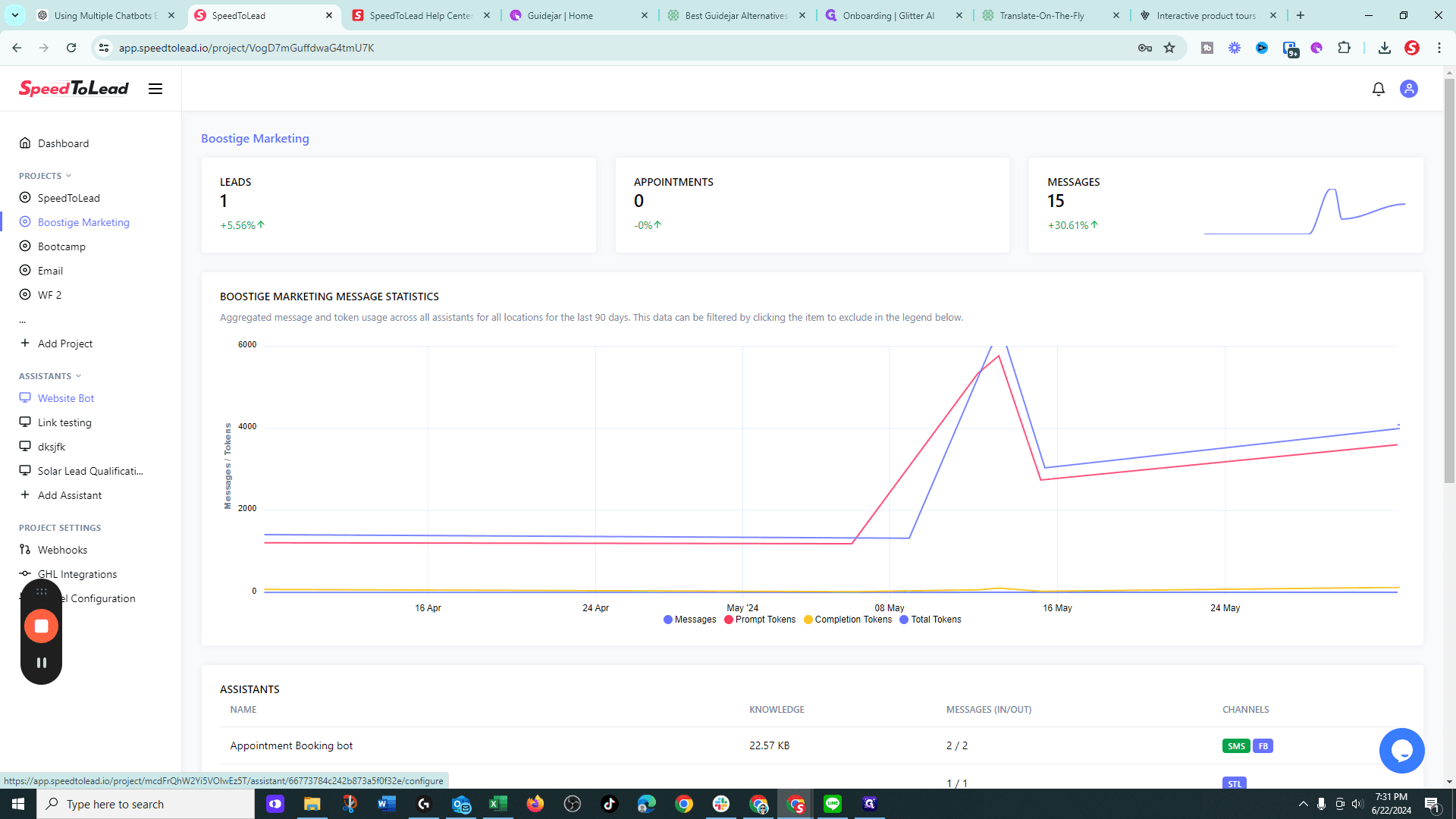This screenshot has width=1456, height=819.
Task: Open the user profile avatar
Action: coord(1409,89)
